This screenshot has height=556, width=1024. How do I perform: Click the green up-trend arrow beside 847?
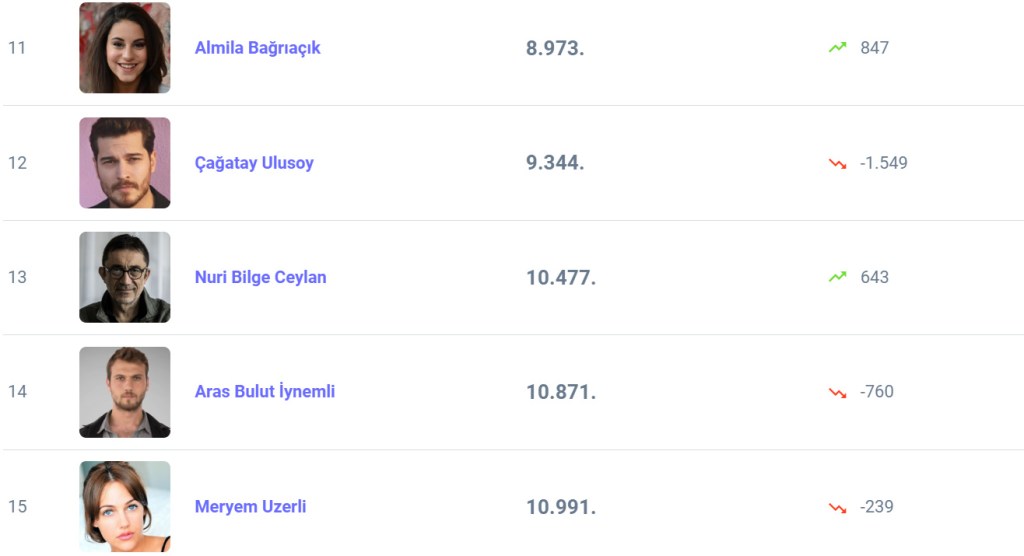(x=837, y=48)
